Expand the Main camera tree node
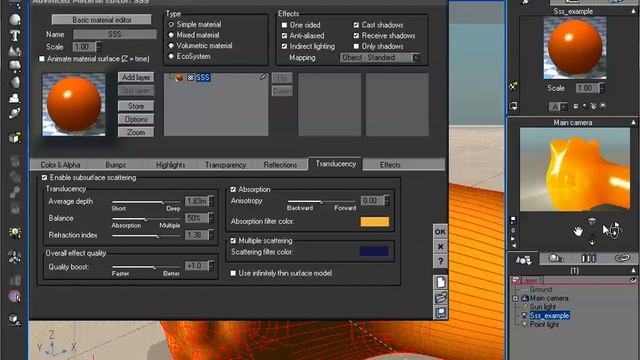 (x=516, y=298)
